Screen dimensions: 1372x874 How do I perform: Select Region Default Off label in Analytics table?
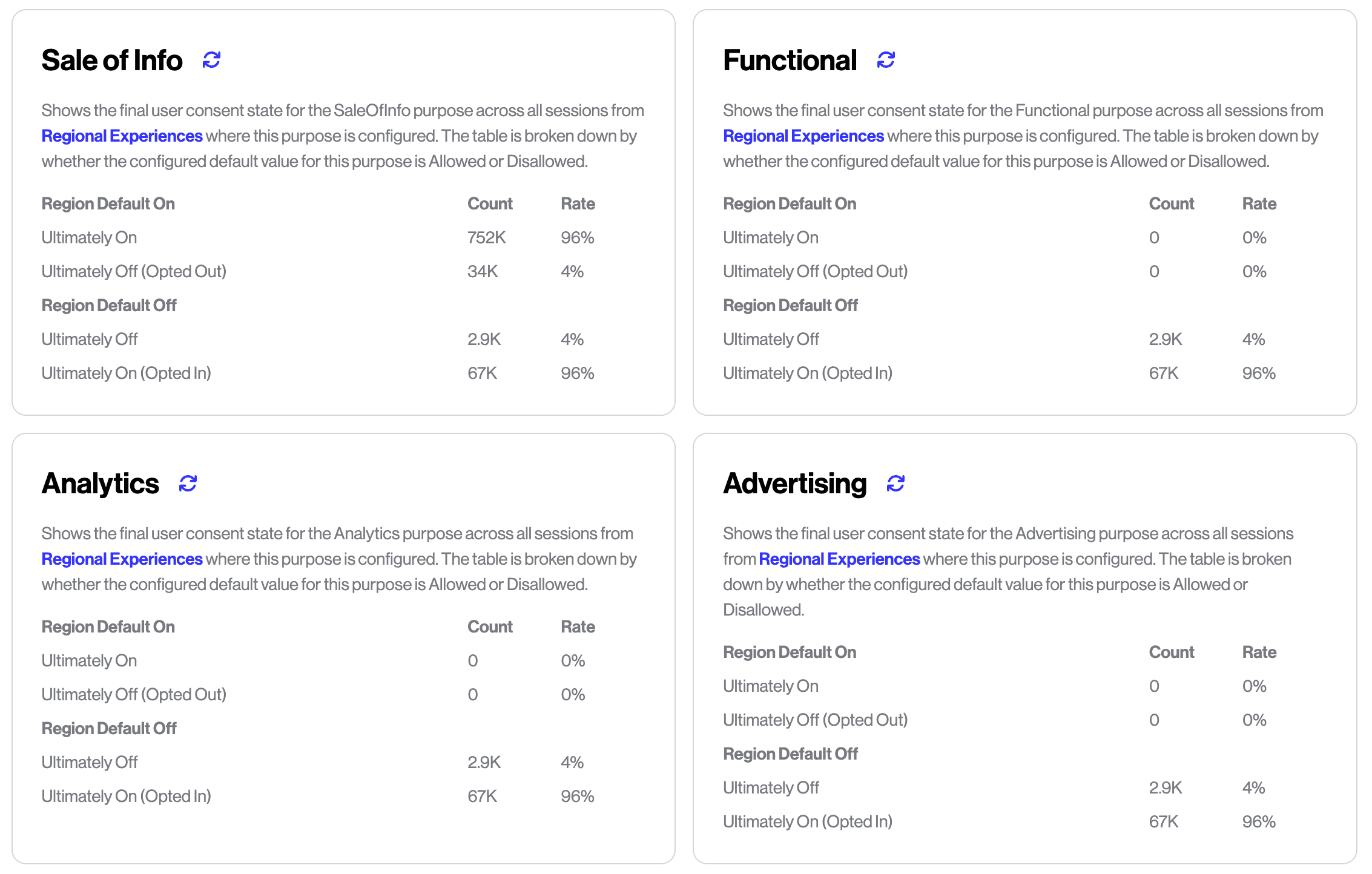(x=109, y=729)
